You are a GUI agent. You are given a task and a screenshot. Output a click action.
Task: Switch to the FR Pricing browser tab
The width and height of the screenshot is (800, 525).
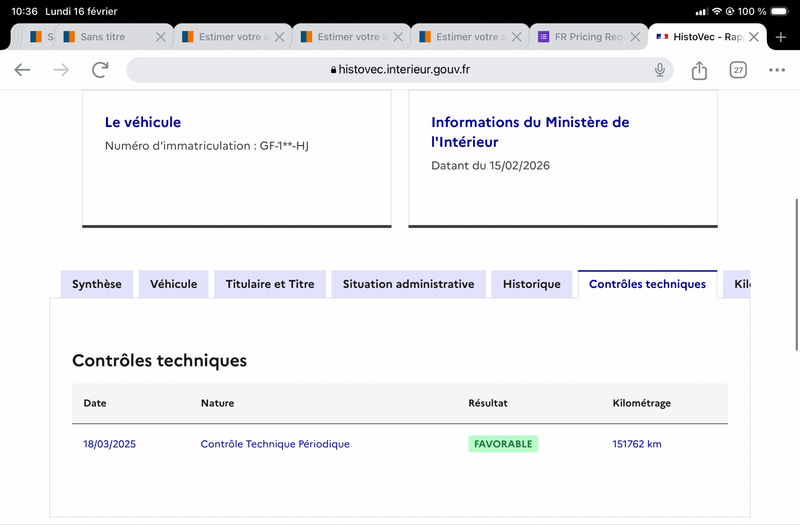click(x=585, y=37)
